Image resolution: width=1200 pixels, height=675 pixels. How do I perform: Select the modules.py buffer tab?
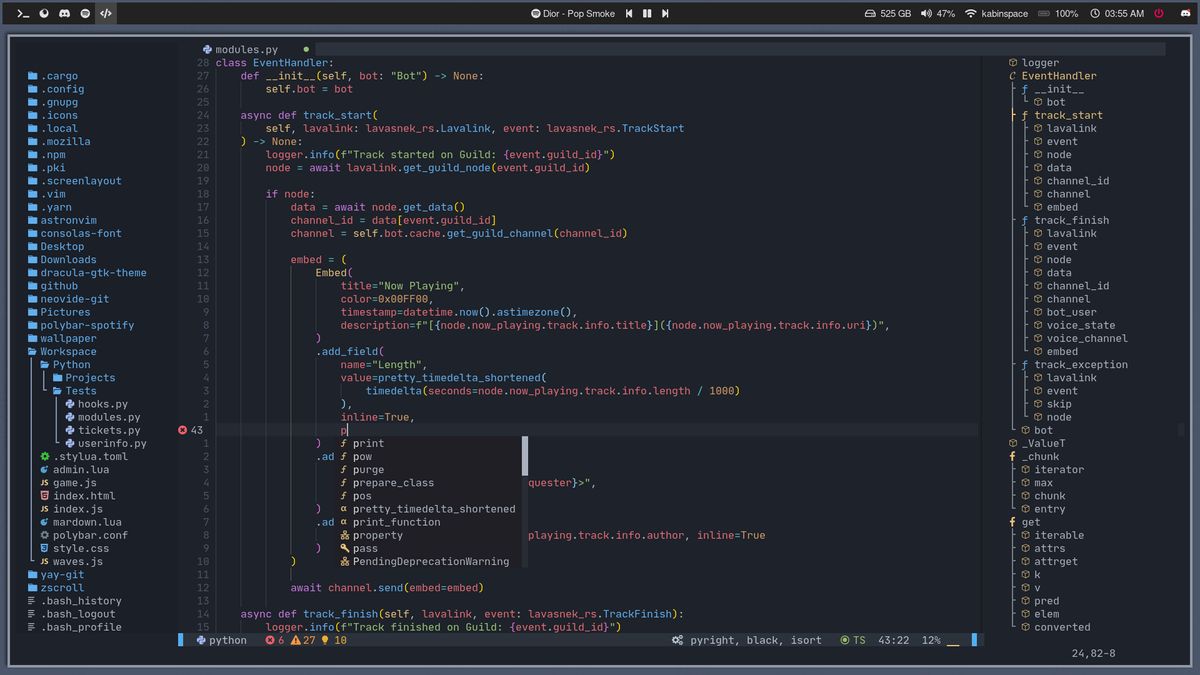point(246,49)
